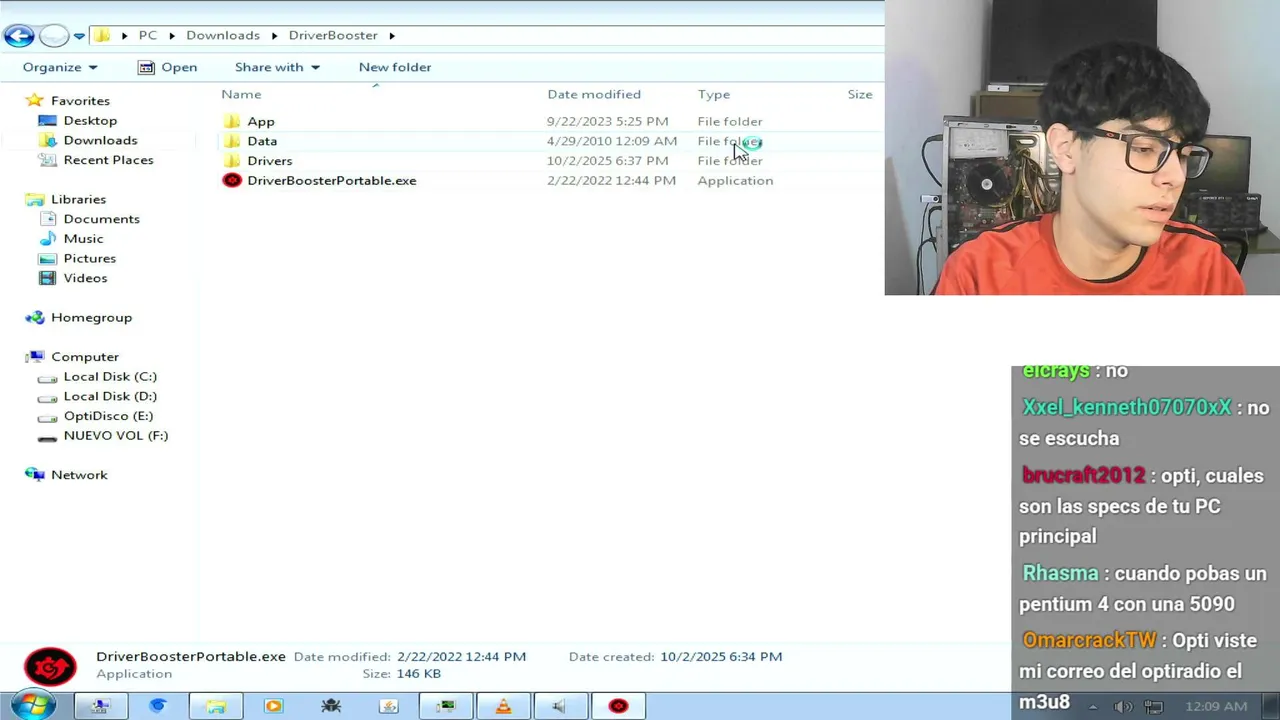Open Favorites in navigation pane

(80, 100)
